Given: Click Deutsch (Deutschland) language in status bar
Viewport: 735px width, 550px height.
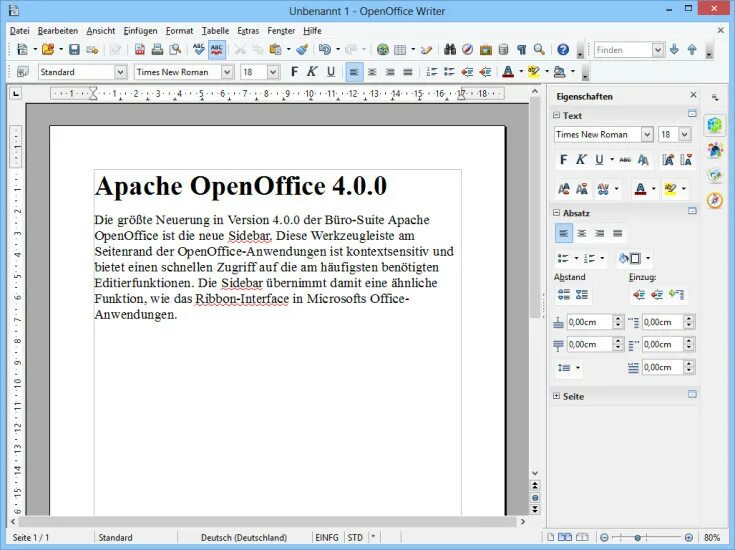Looking at the screenshot, I should pyautogui.click(x=244, y=537).
